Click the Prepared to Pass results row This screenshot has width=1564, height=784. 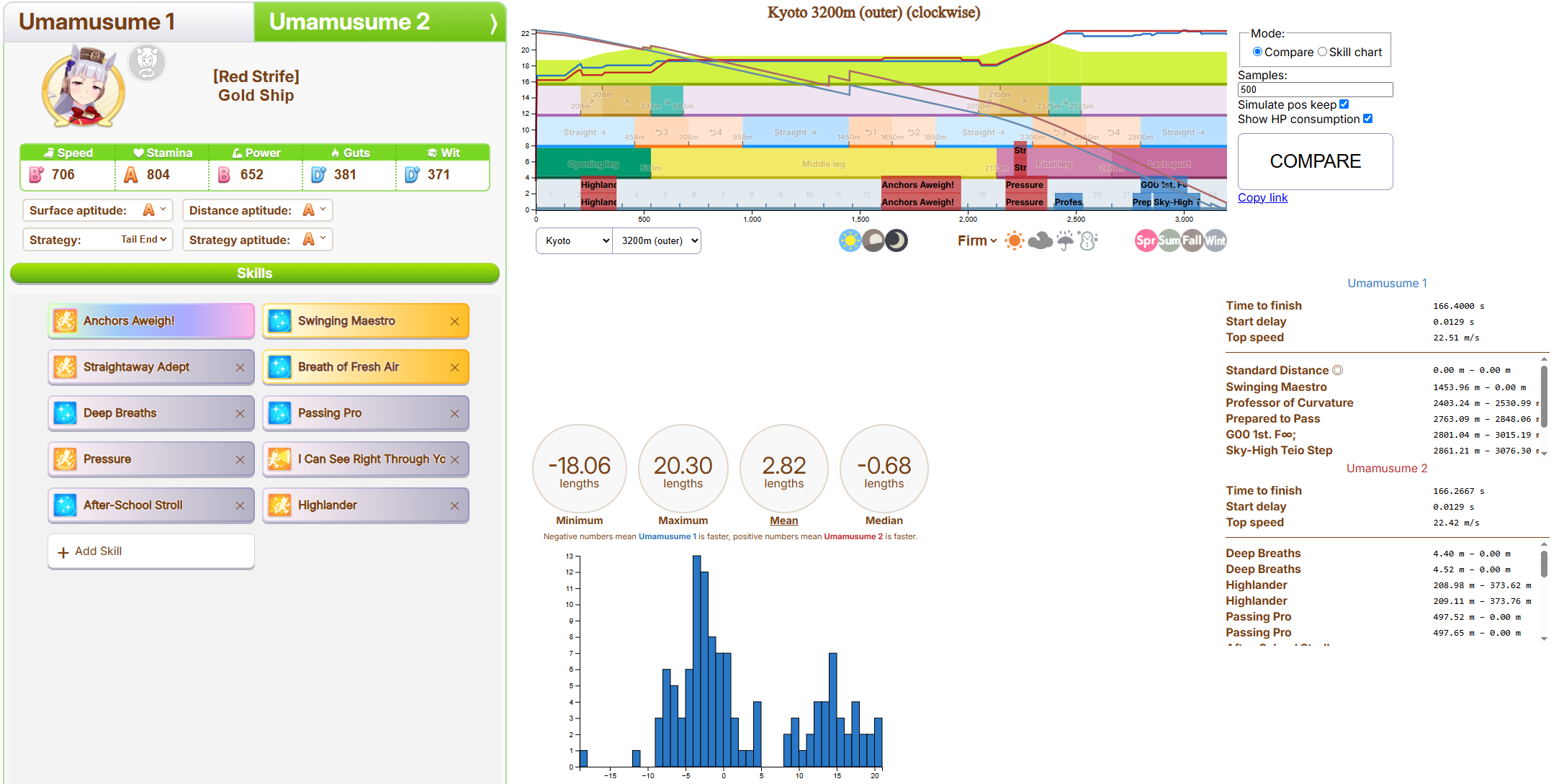(1383, 418)
